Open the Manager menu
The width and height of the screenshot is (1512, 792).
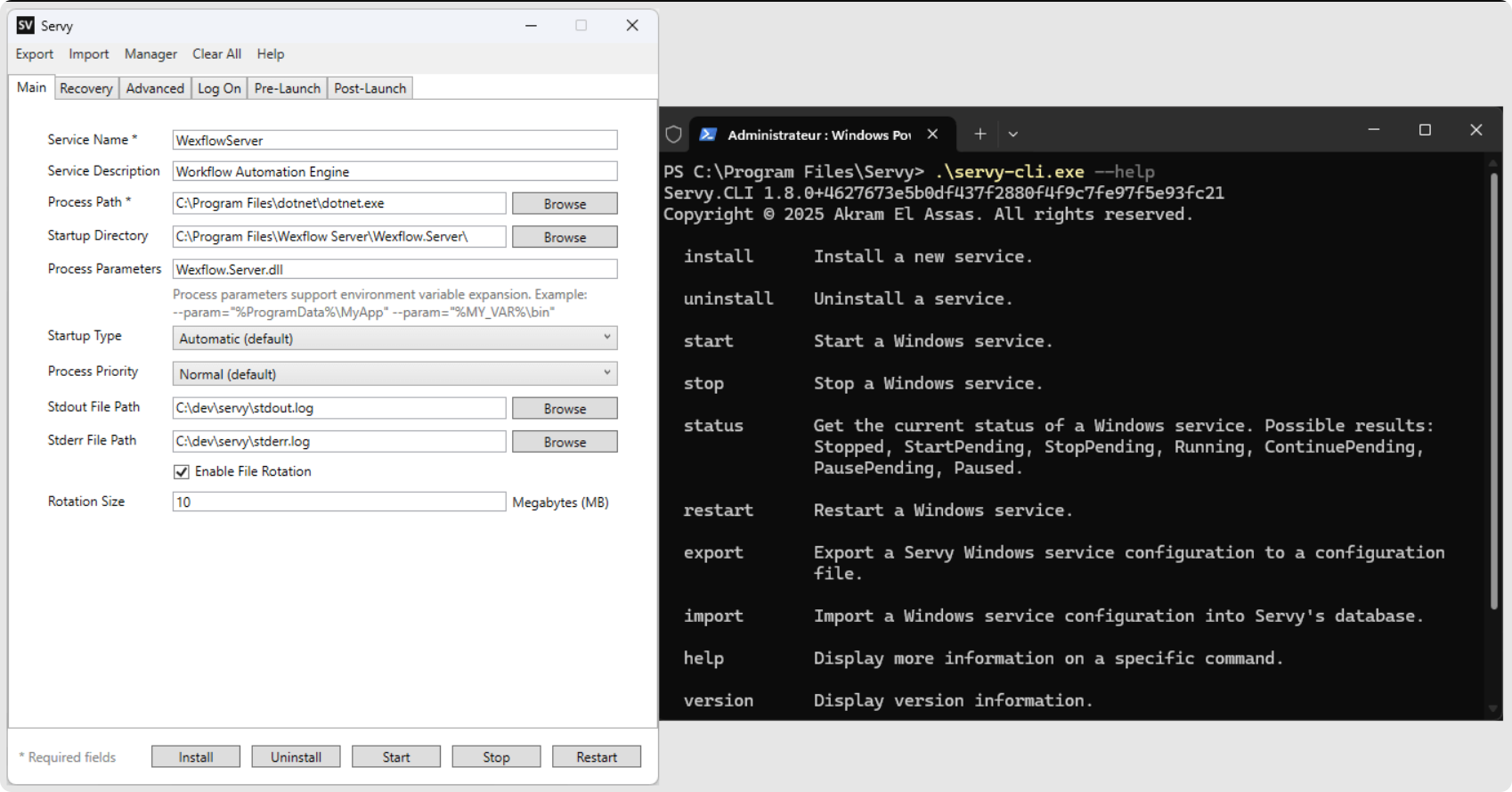click(150, 54)
